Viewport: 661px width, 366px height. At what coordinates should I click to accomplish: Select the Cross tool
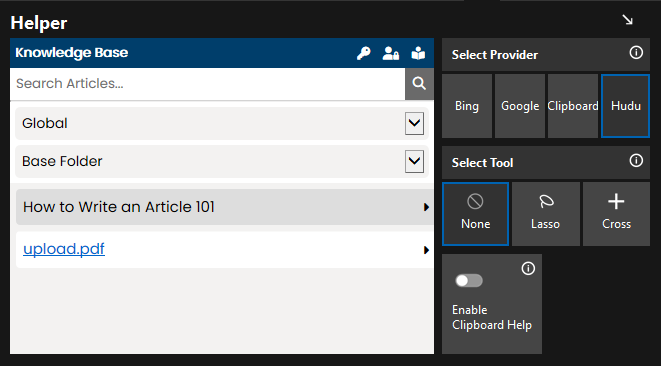(x=616, y=214)
